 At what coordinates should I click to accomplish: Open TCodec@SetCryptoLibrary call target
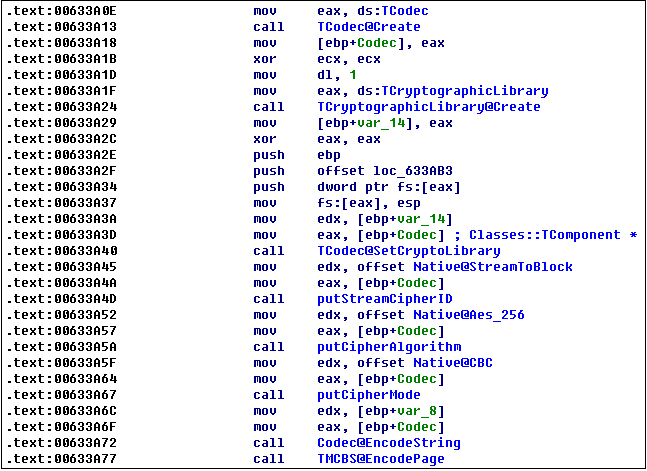[x=409, y=251]
